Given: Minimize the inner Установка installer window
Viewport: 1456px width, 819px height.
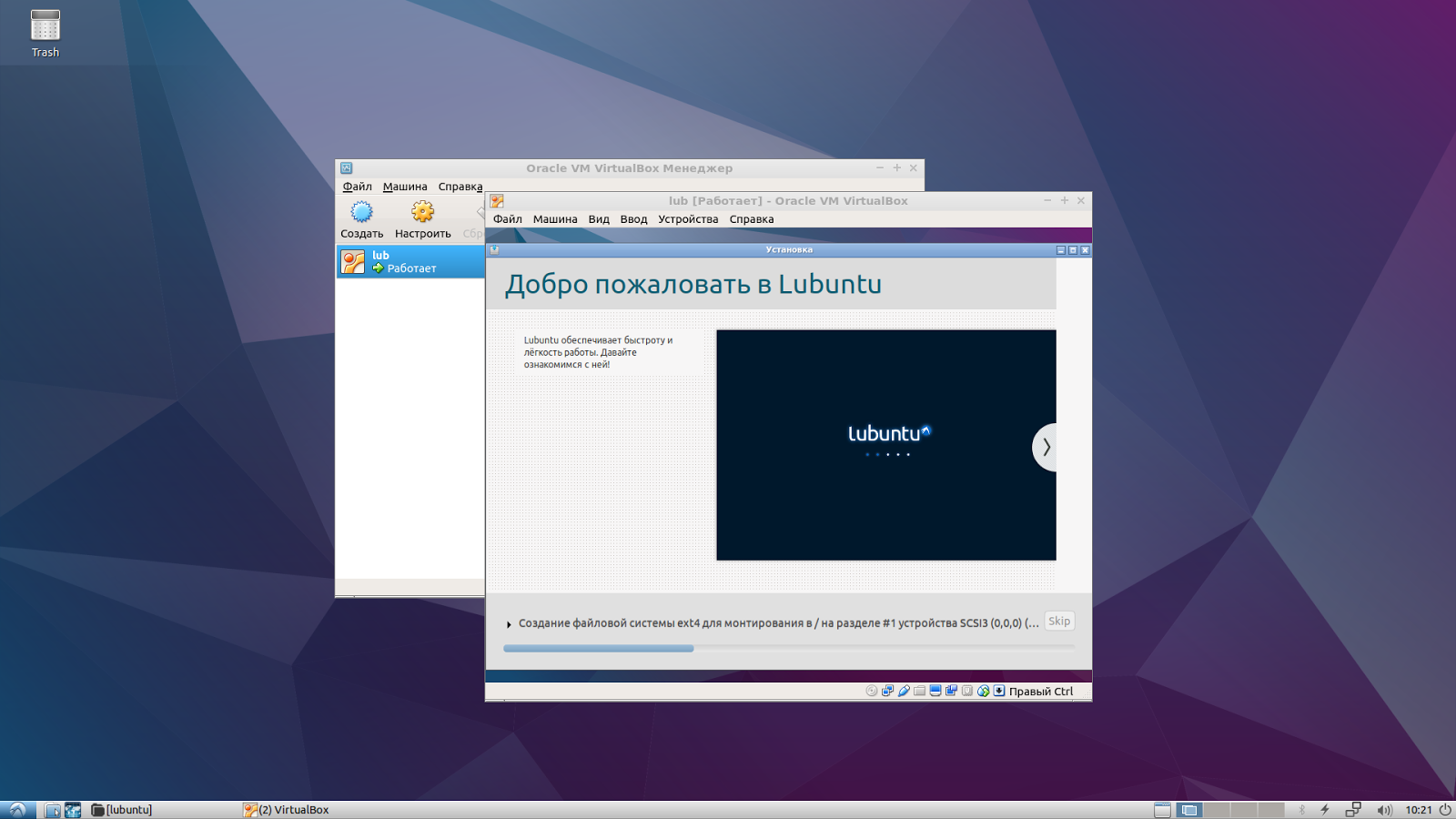Looking at the screenshot, I should coord(1060,250).
